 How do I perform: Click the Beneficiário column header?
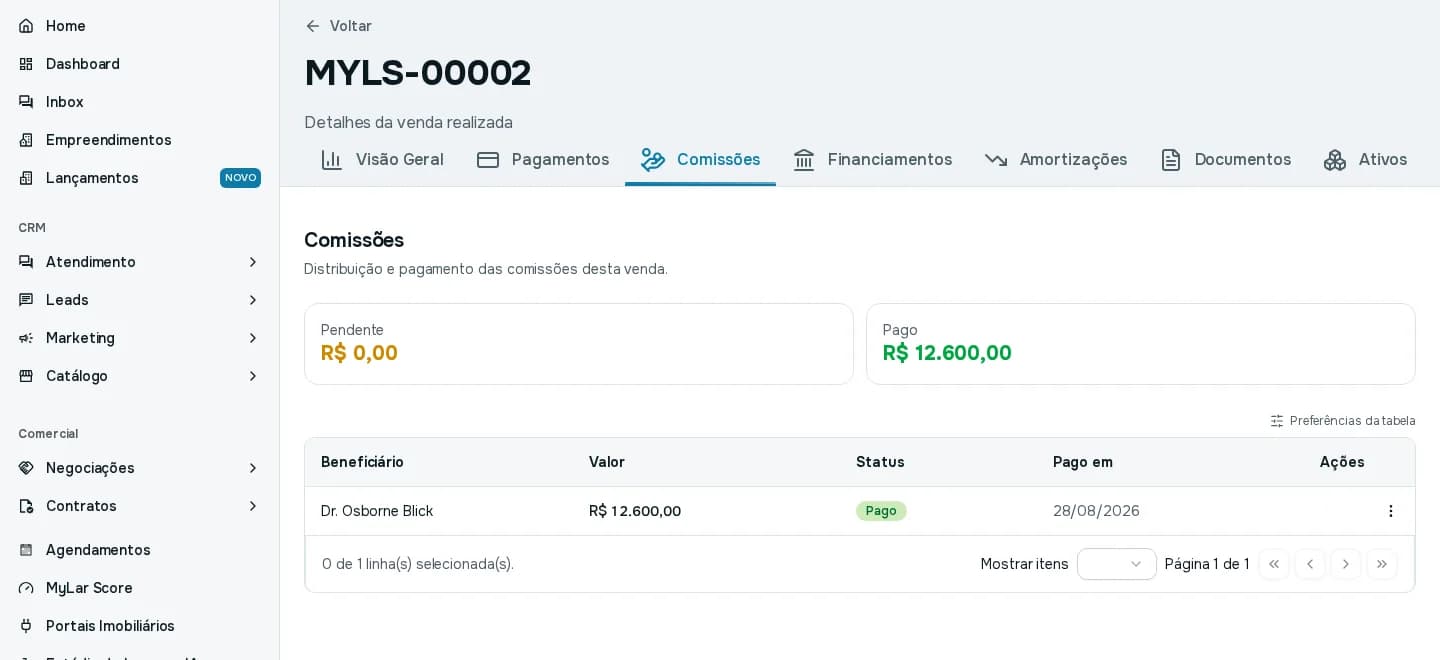(362, 462)
